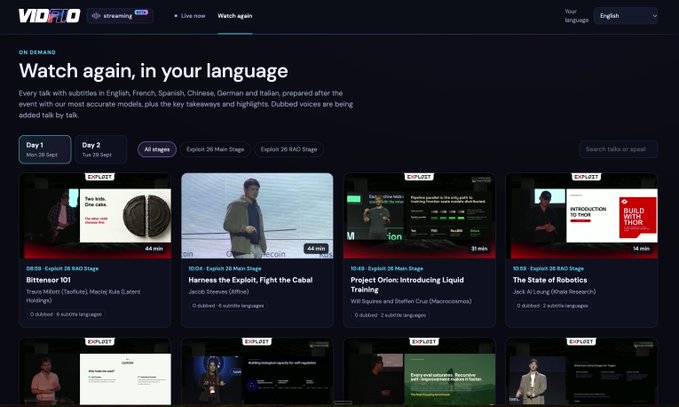This screenshot has width=679, height=407.
Task: Open the Bittensor 101 video thumbnail
Action: coord(95,216)
